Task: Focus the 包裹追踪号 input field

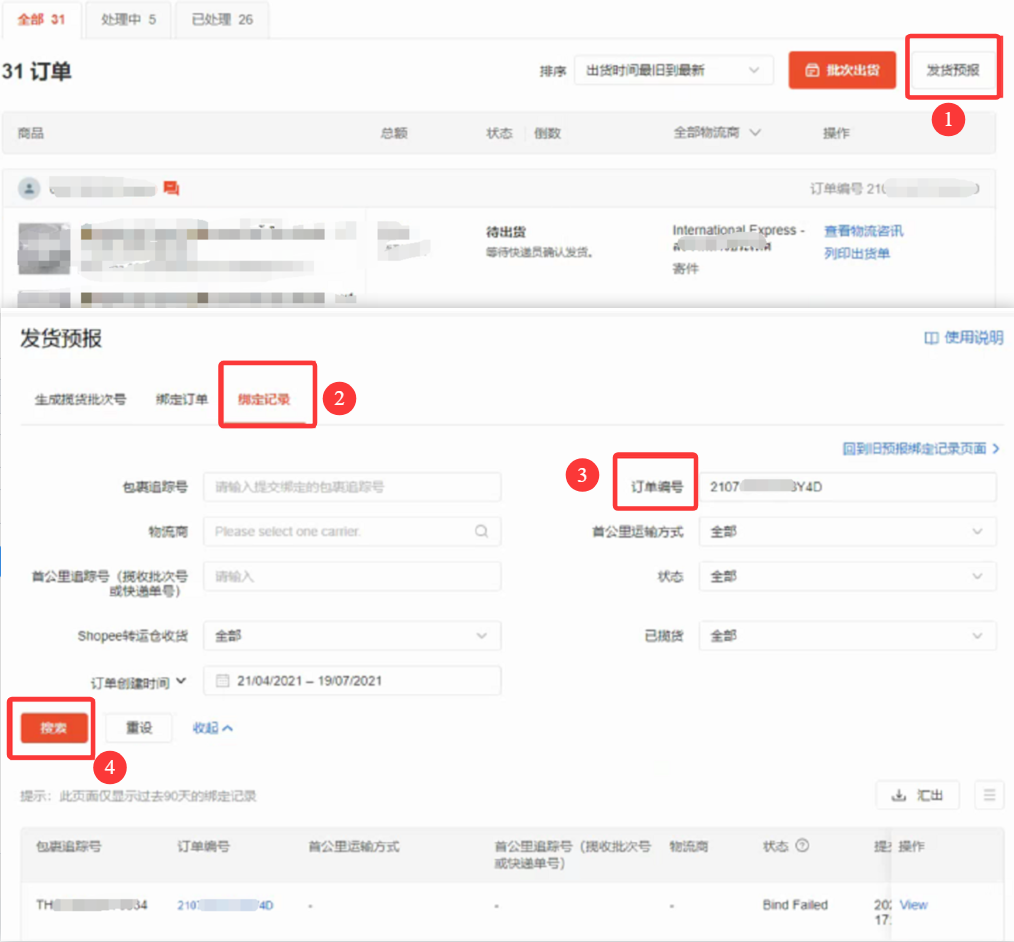Action: pyautogui.click(x=352, y=487)
